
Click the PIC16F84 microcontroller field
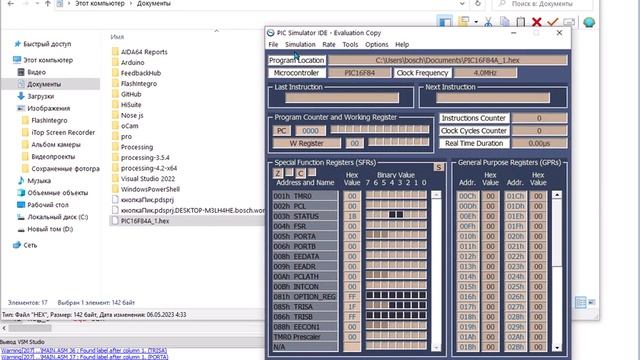[360, 73]
